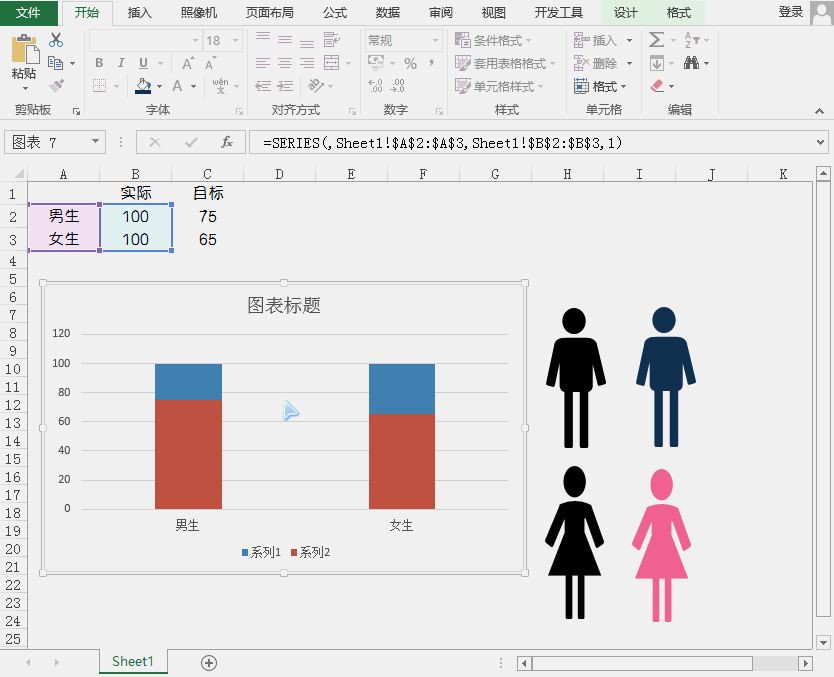Click the phonetic guide wén icon

[220, 86]
